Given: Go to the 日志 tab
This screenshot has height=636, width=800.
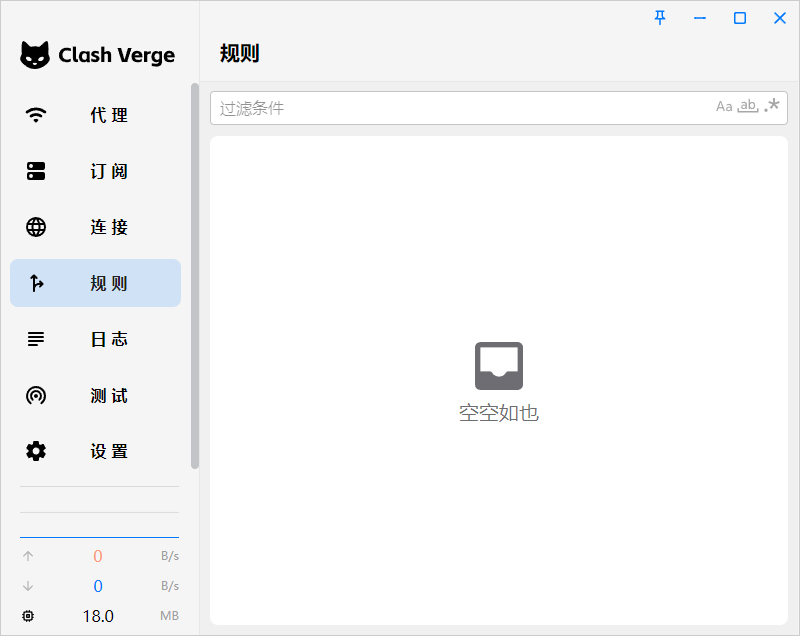Looking at the screenshot, I should 108,339.
